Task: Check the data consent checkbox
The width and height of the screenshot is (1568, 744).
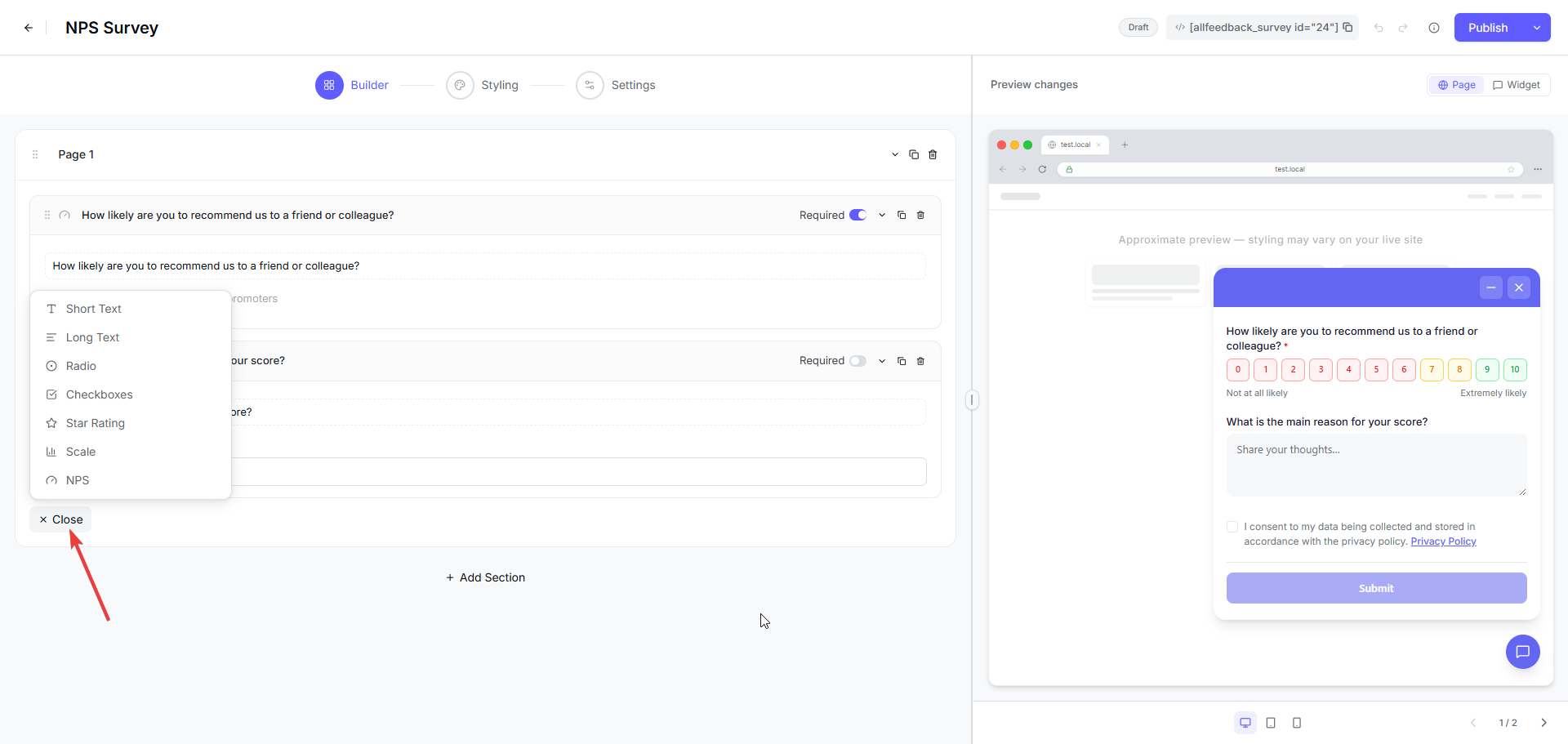Action: 1232,527
